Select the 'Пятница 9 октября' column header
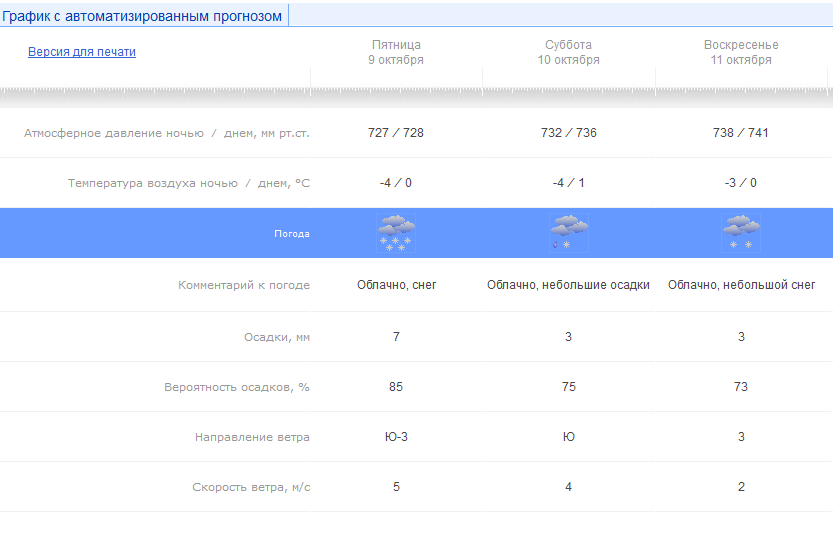The height and width of the screenshot is (547, 833). [x=397, y=52]
